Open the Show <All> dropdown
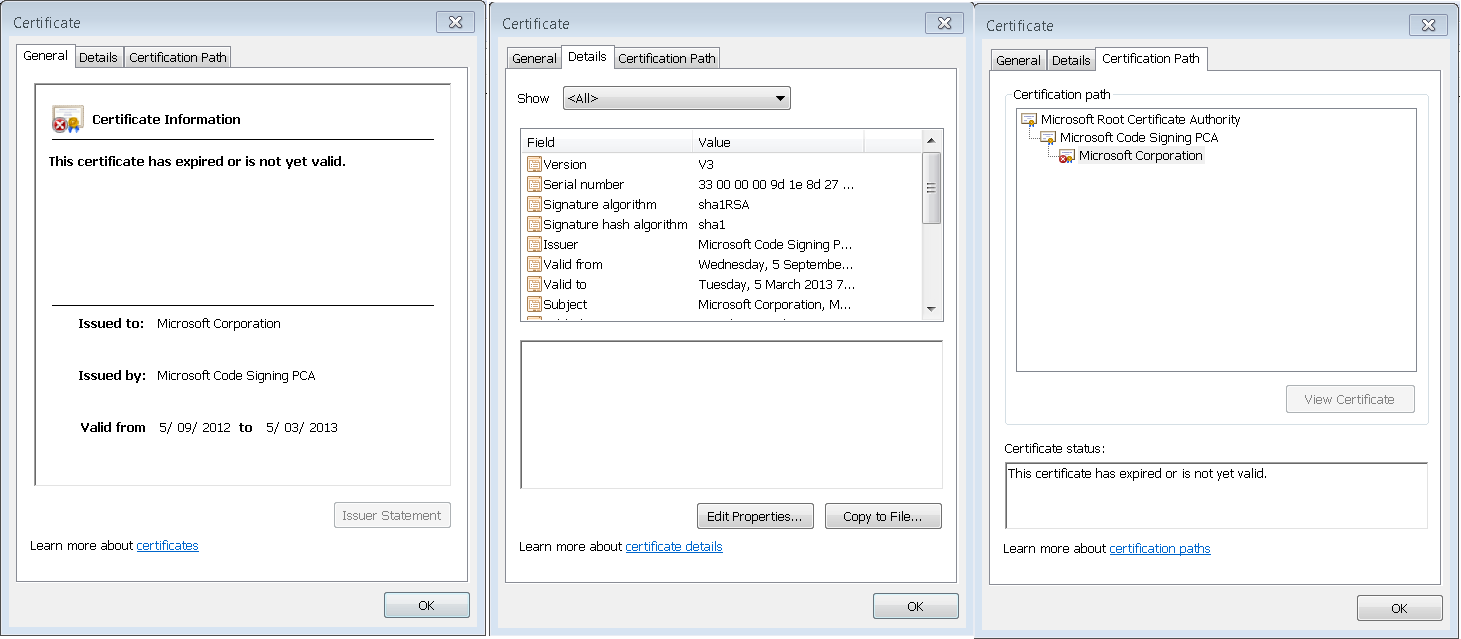 [677, 98]
